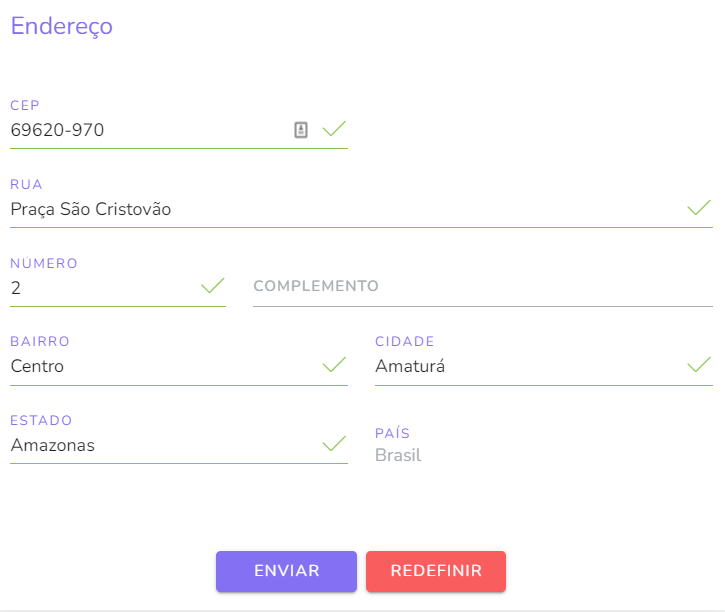
Task: Click the small ESTADO label text
Action: tap(41, 421)
